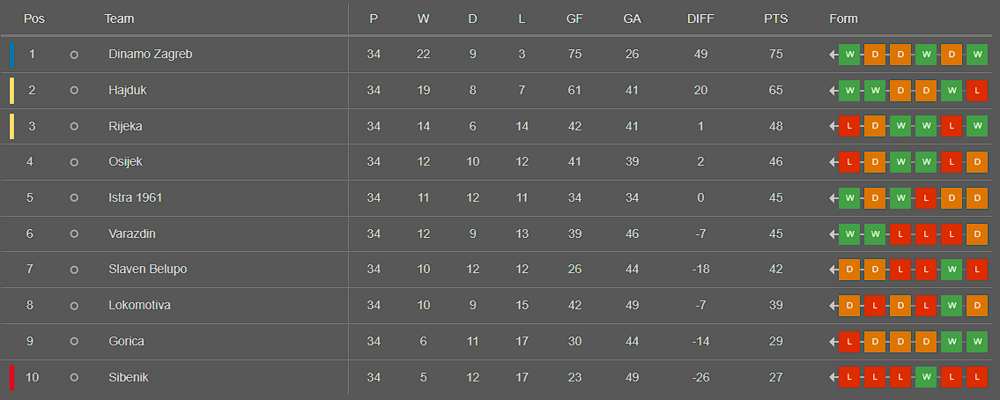Click the red relegation bar beside Sibenik
The width and height of the screenshot is (1000, 400).
(12, 378)
